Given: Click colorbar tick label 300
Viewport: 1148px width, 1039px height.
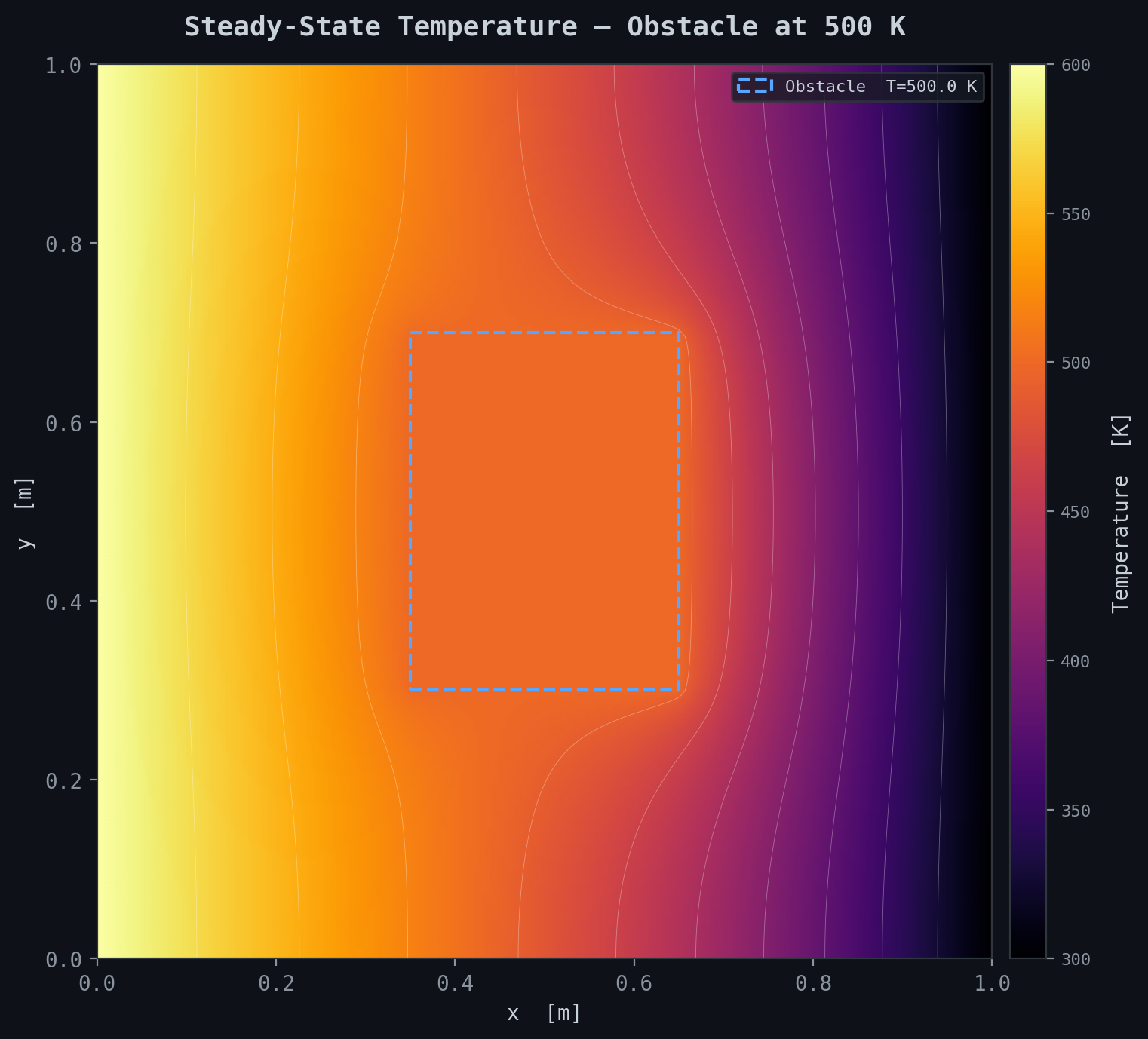Looking at the screenshot, I should coord(1076,959).
